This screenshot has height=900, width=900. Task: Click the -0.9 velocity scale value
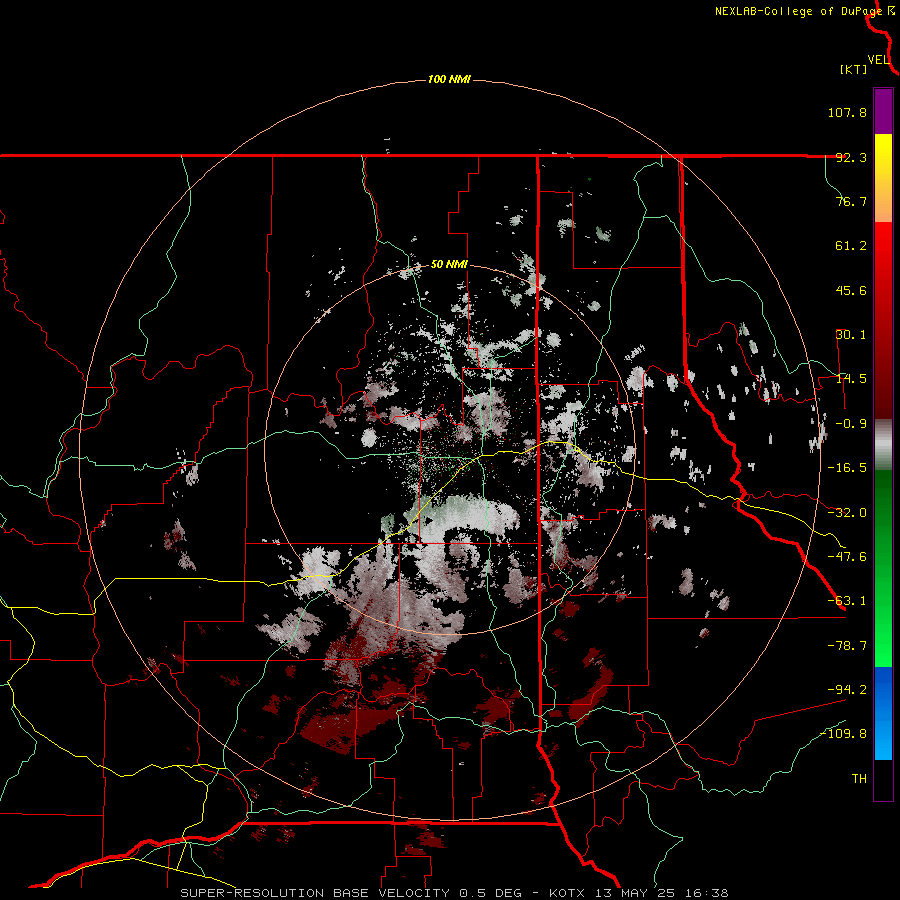pyautogui.click(x=851, y=424)
